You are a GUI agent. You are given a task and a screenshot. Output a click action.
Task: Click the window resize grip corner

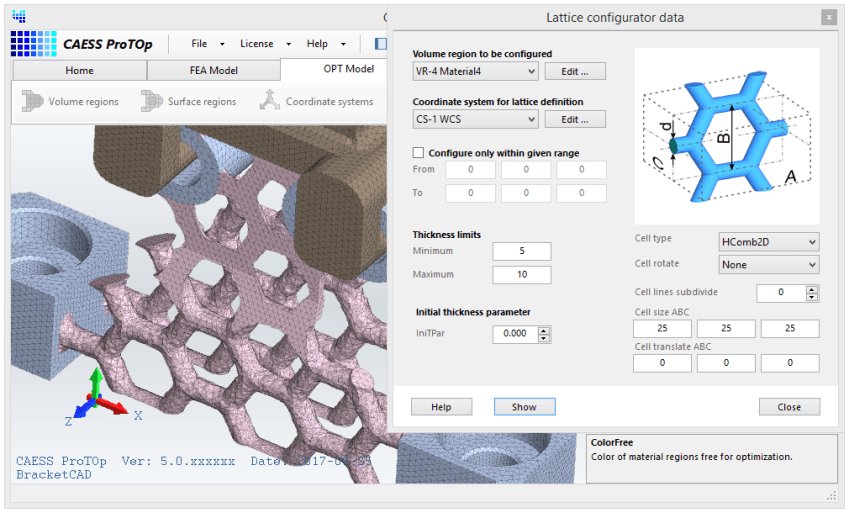tap(832, 495)
